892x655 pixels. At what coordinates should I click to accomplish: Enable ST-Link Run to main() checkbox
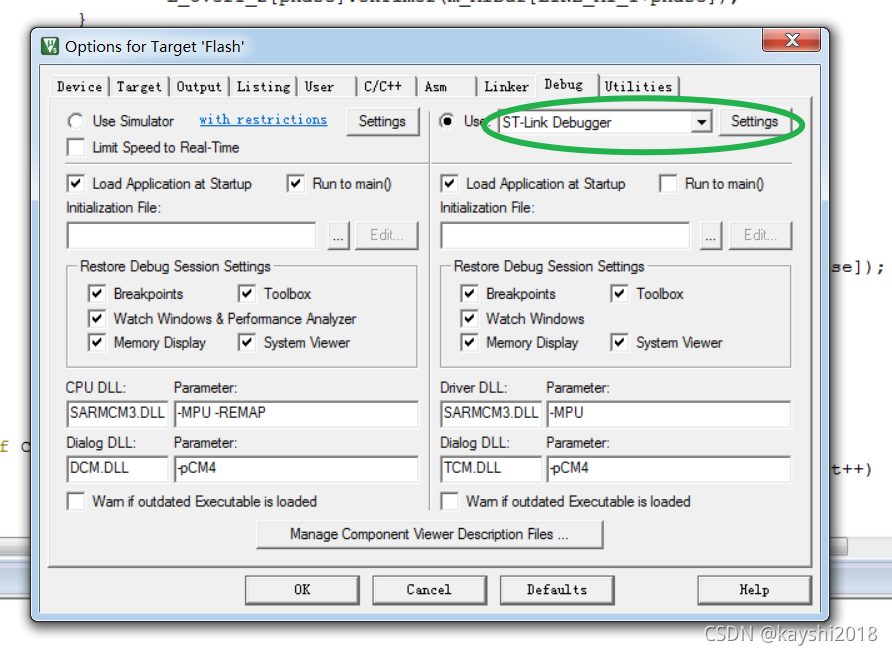point(668,184)
